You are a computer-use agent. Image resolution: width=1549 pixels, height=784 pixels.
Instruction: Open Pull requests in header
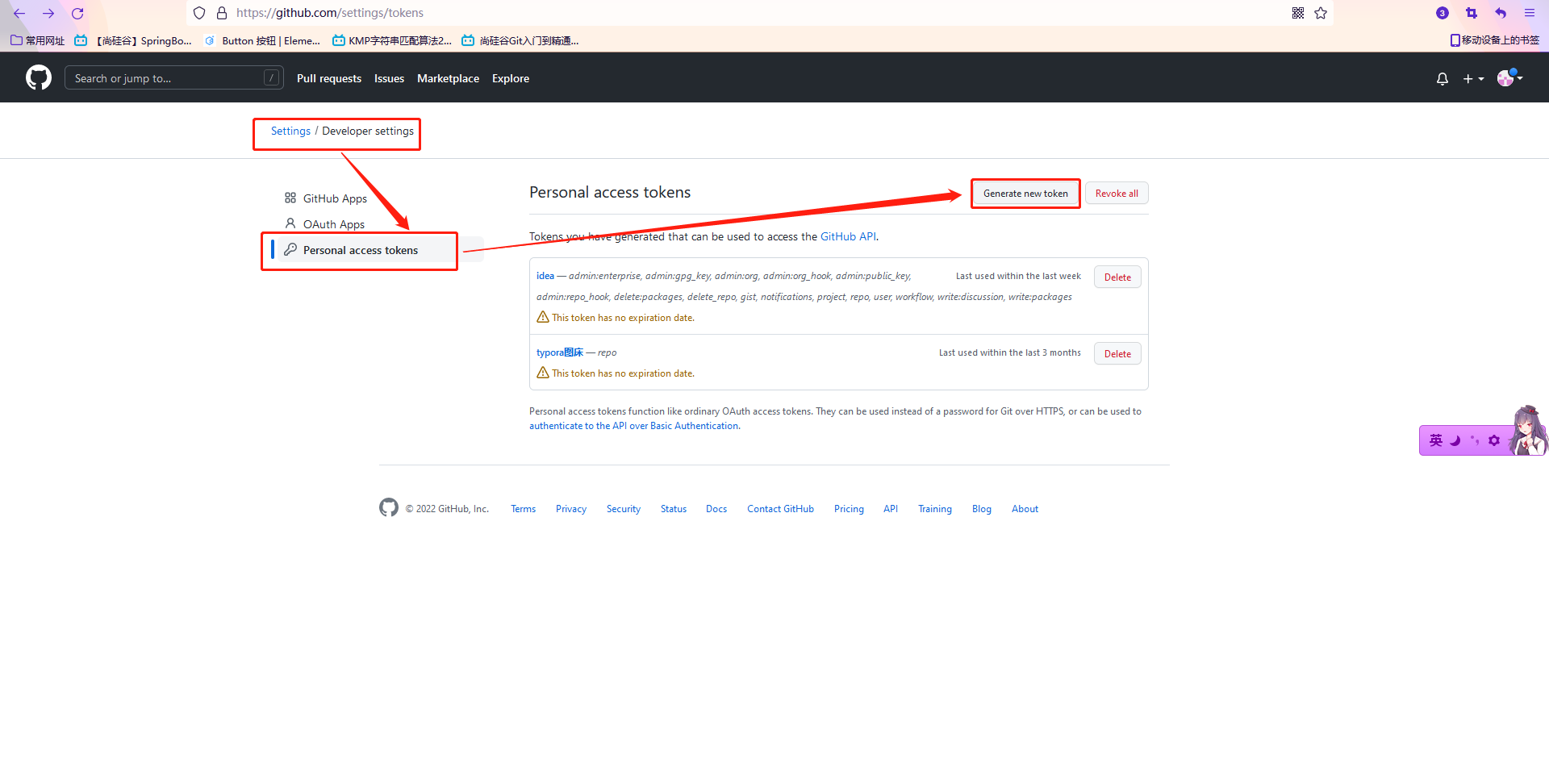click(x=329, y=78)
